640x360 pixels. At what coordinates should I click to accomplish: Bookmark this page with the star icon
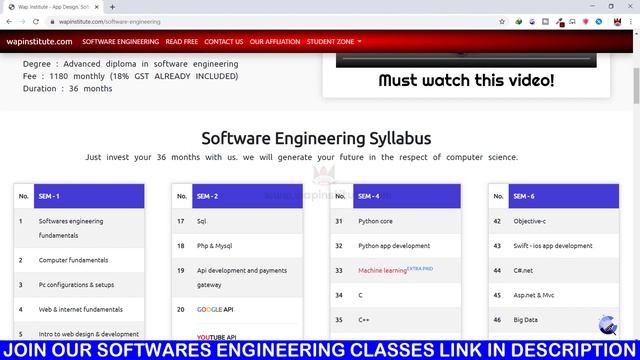(502, 22)
